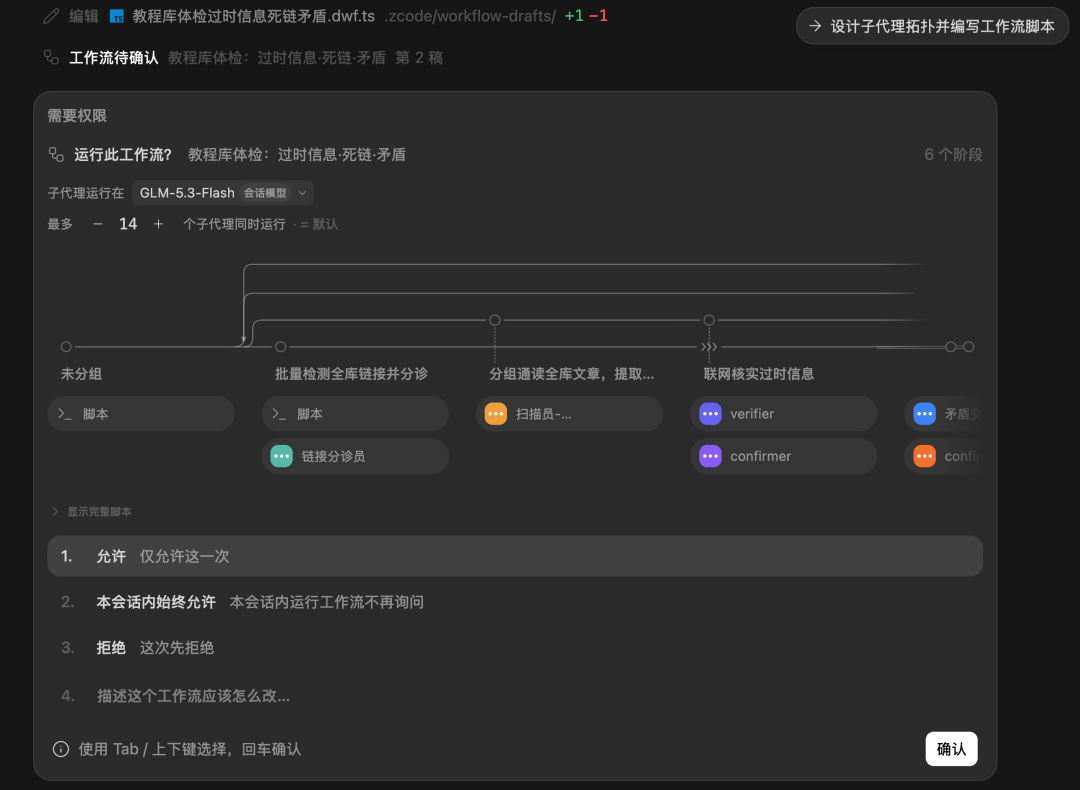Click the .zcode/workflow-drafts/ path text
1080x790 pixels.
(x=470, y=16)
